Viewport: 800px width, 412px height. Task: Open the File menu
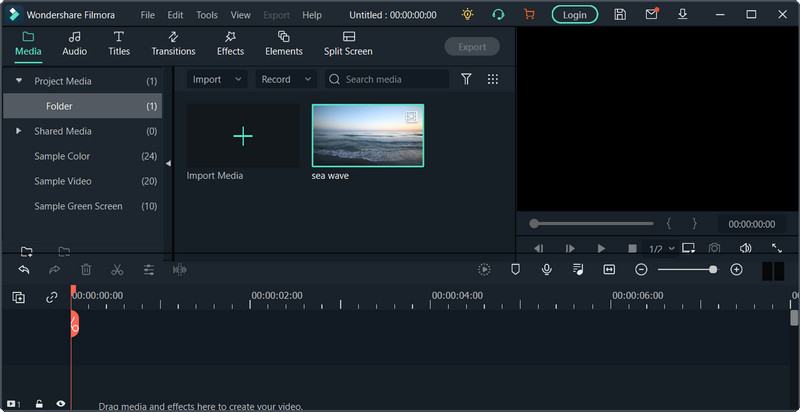coord(147,15)
